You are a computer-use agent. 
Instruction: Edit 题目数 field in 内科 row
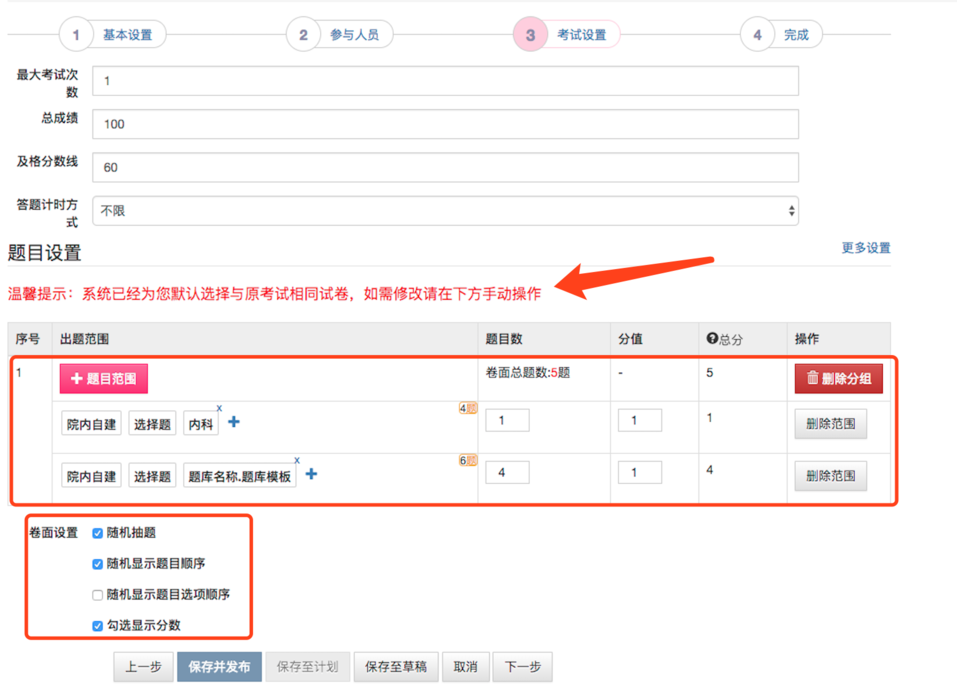click(x=507, y=421)
